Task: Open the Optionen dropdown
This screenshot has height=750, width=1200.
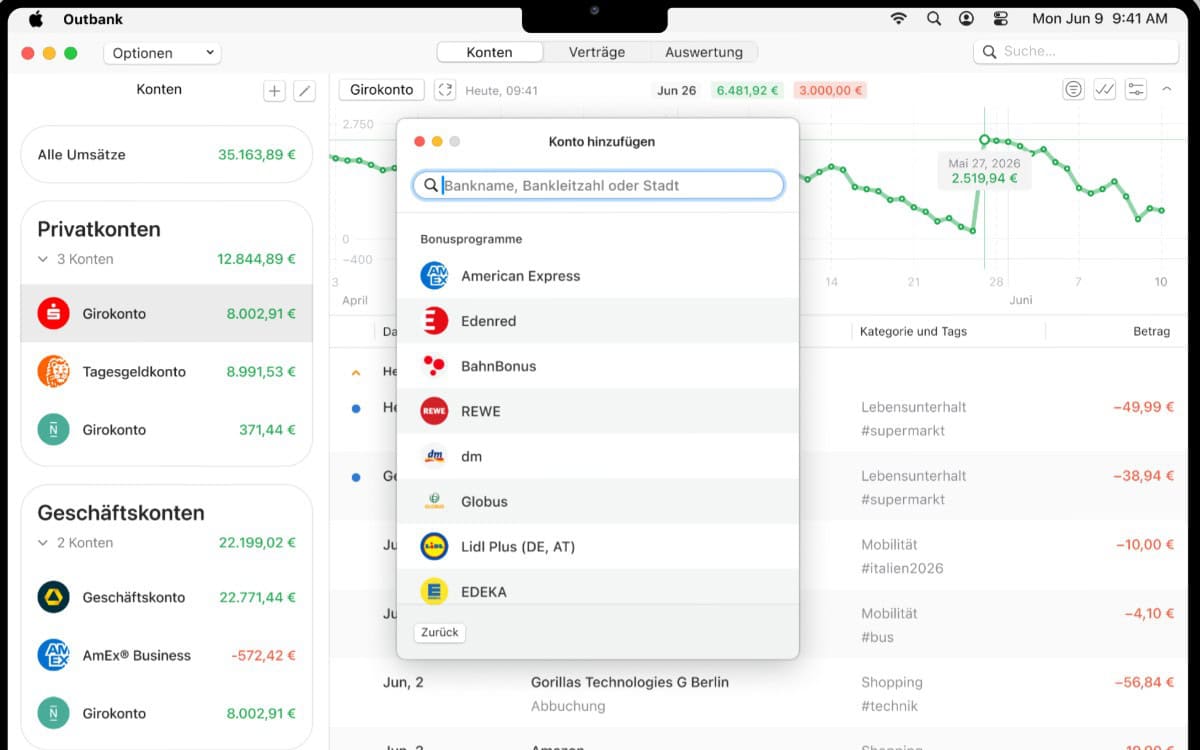Action: pos(162,53)
